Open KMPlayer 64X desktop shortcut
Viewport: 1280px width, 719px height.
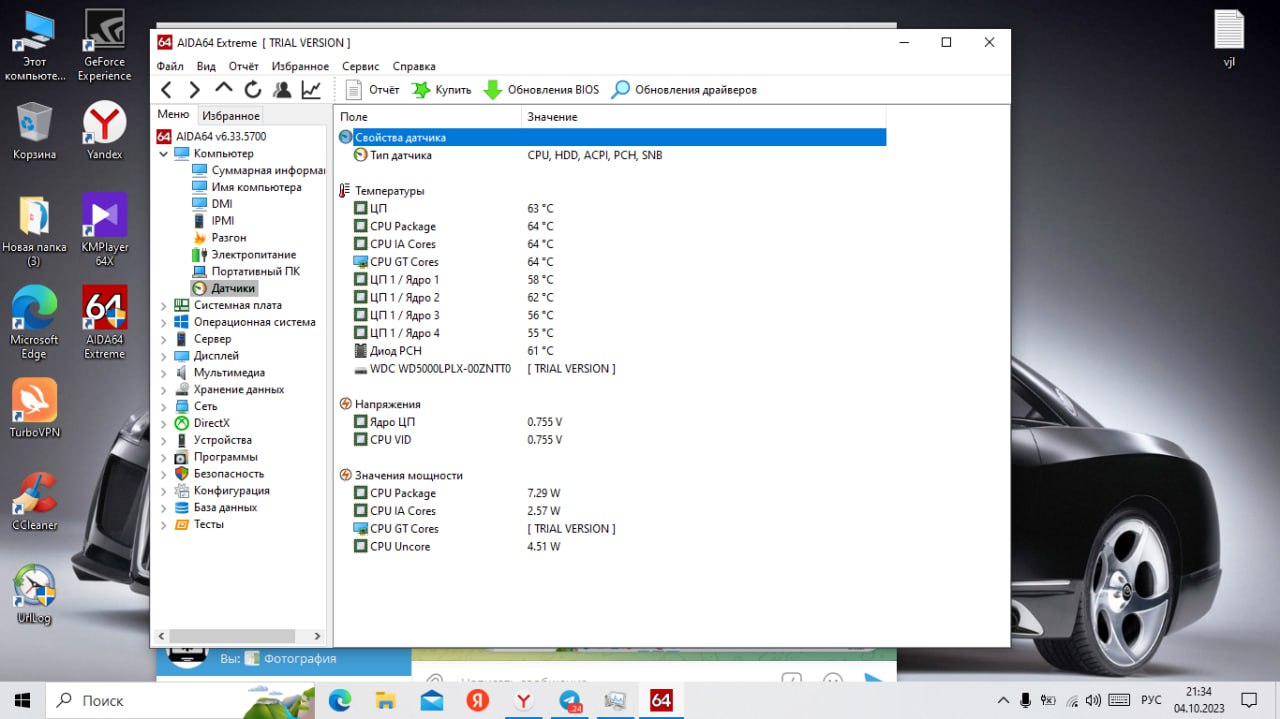(104, 230)
